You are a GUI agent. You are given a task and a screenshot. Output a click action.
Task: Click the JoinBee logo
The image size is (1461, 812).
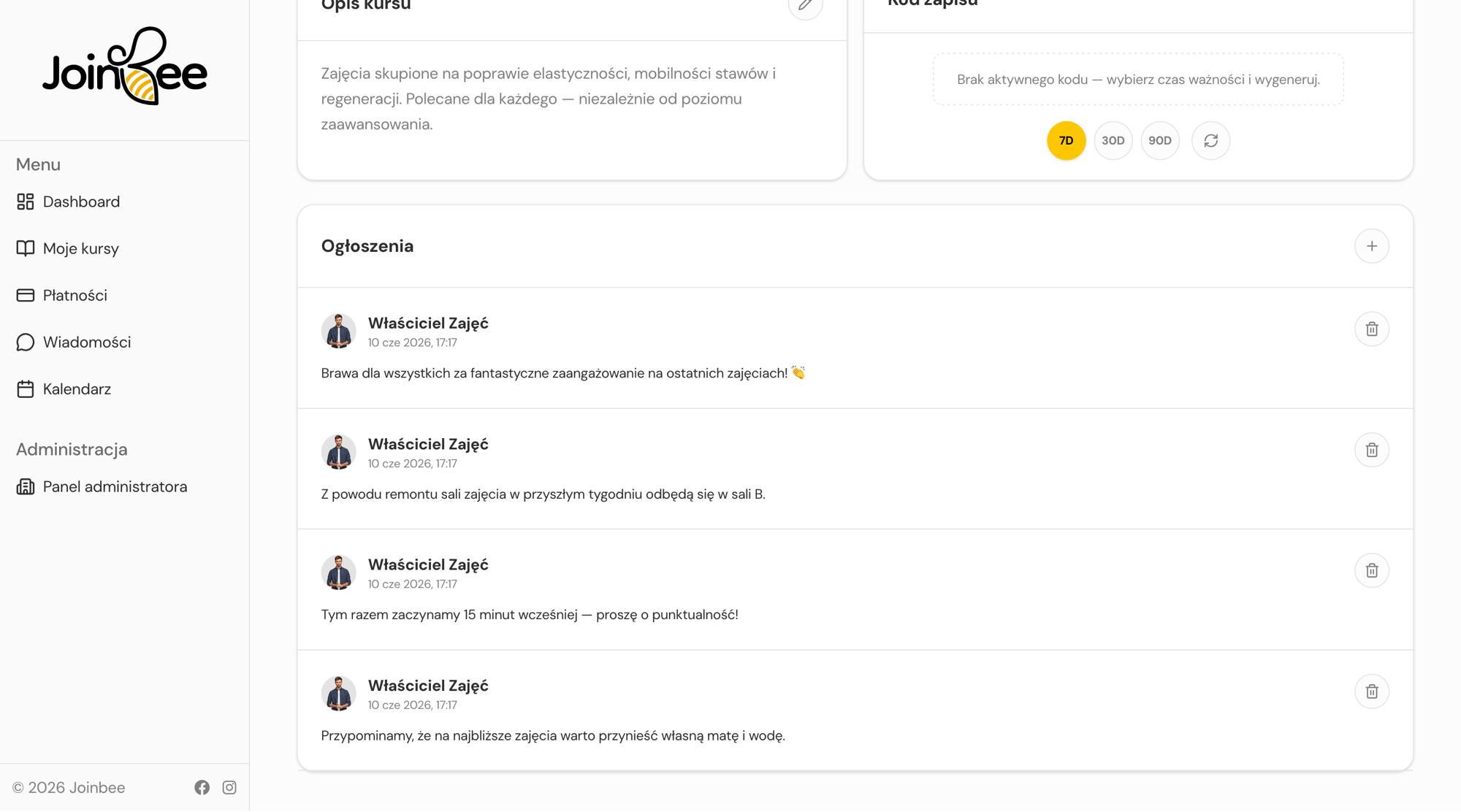click(125, 66)
